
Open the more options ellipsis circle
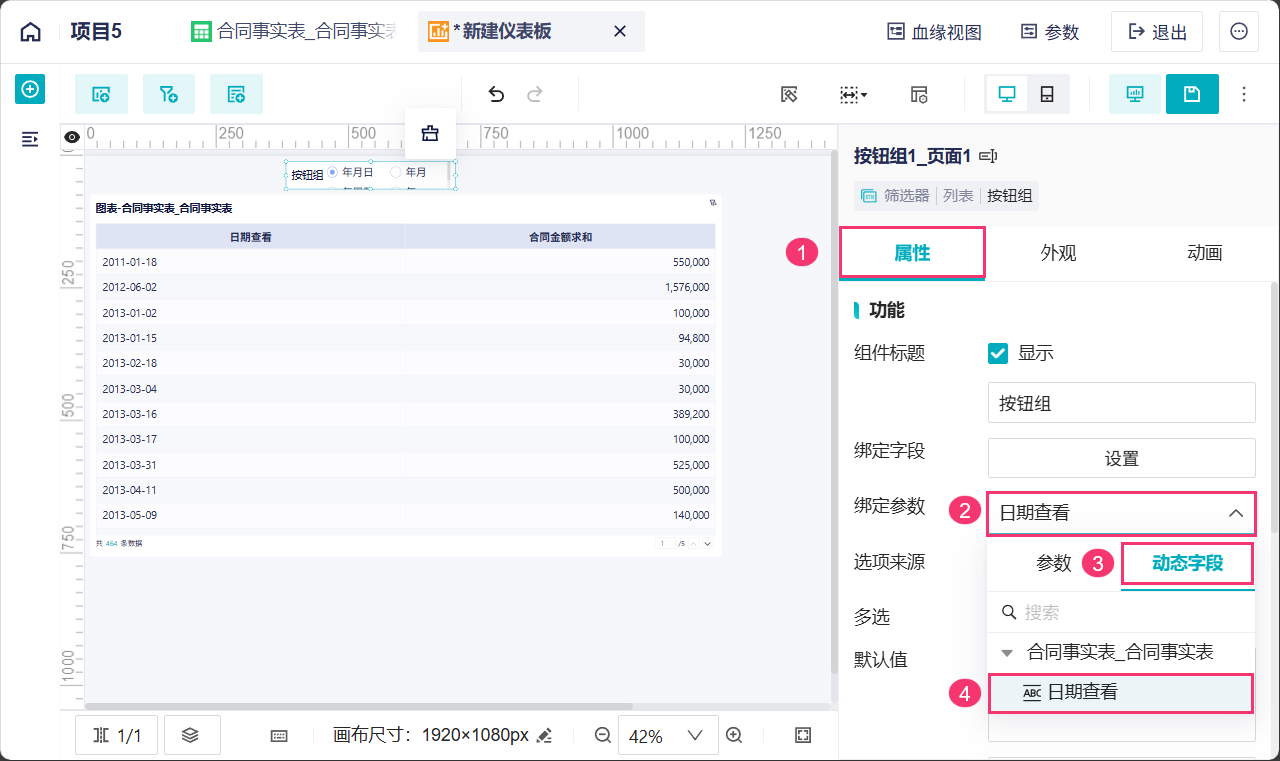1239,32
